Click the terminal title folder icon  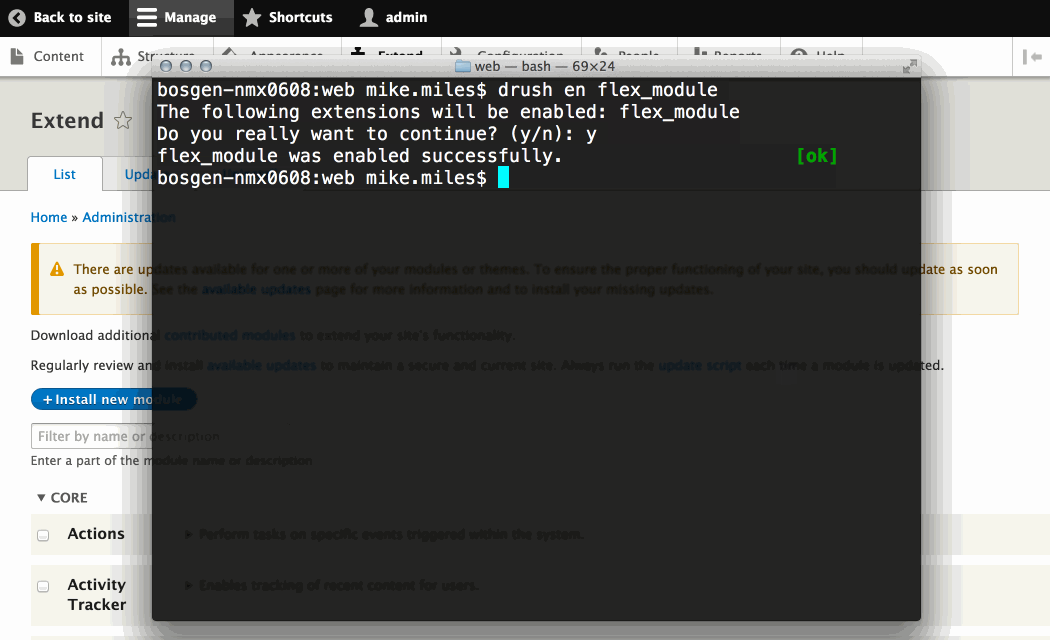(463, 66)
